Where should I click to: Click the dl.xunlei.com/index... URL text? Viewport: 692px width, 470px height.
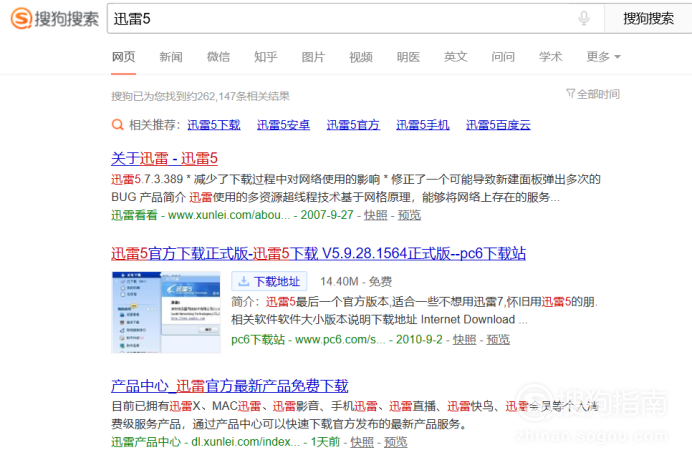pos(245,442)
